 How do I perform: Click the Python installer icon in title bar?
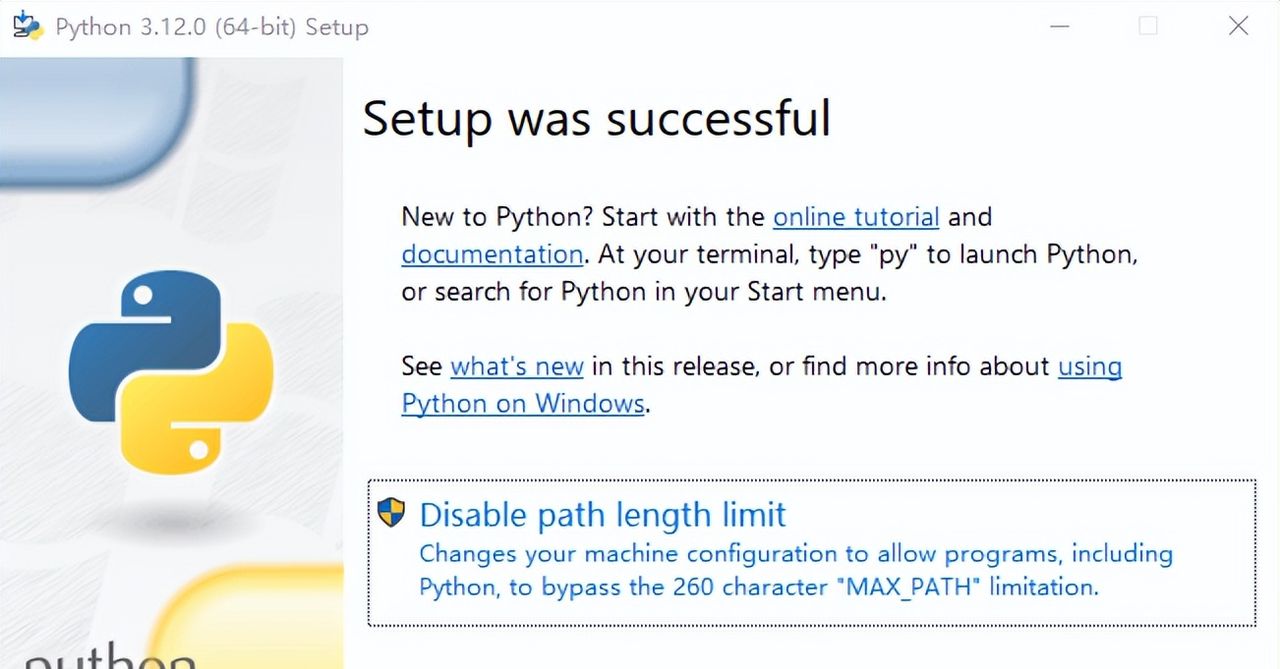(x=28, y=25)
